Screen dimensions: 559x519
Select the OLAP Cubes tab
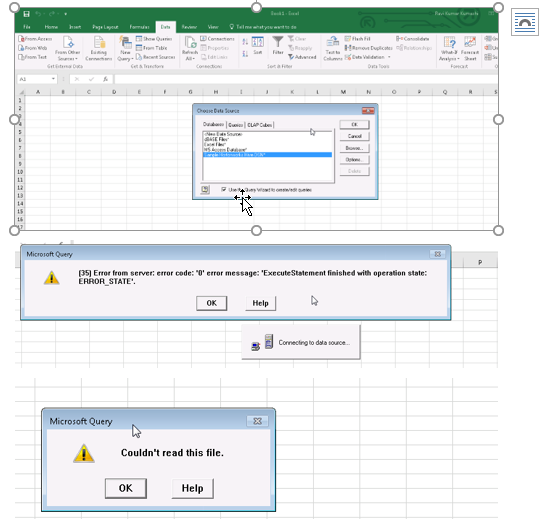260,125
